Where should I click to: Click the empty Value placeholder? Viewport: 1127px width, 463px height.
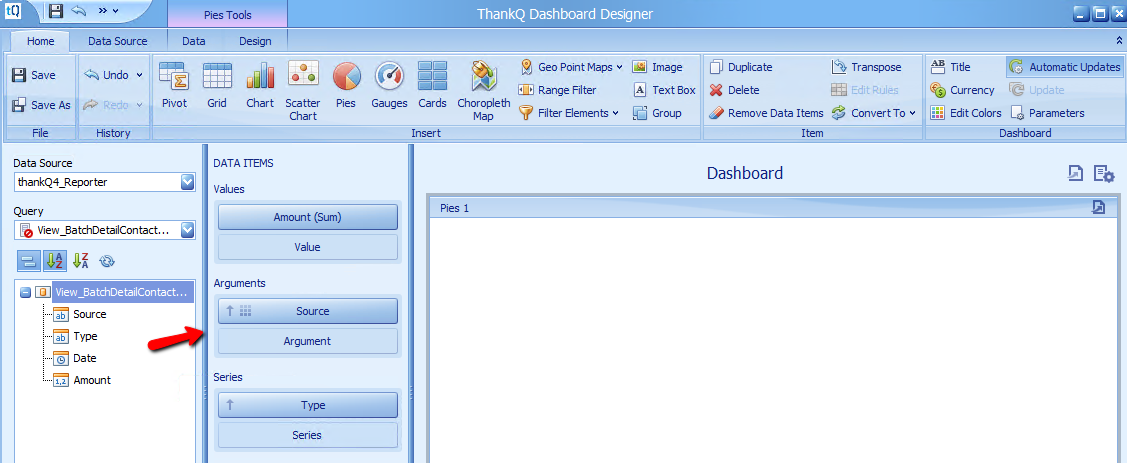click(x=308, y=247)
